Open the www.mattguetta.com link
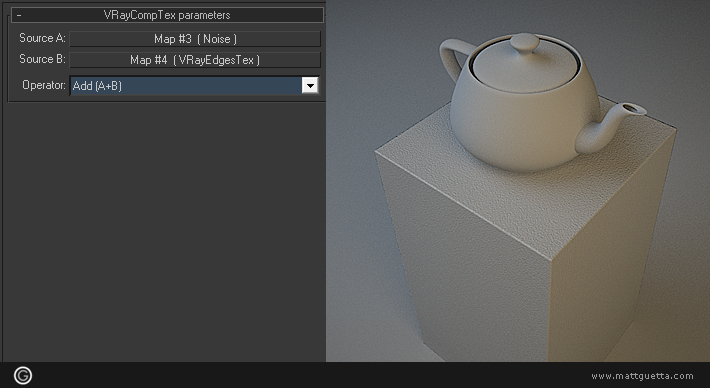The height and width of the screenshot is (388, 710). click(x=642, y=376)
